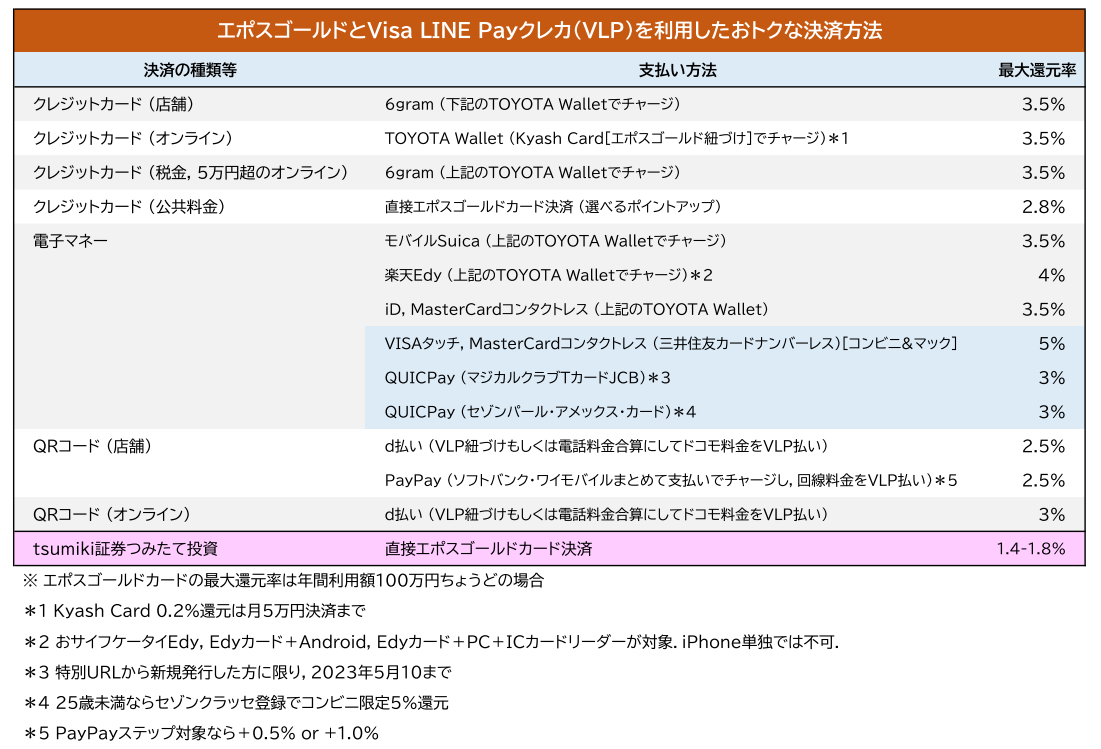Click the クレジットカード（オンライン） row label
Viewport: 1101px width, 749px height.
click(133, 138)
